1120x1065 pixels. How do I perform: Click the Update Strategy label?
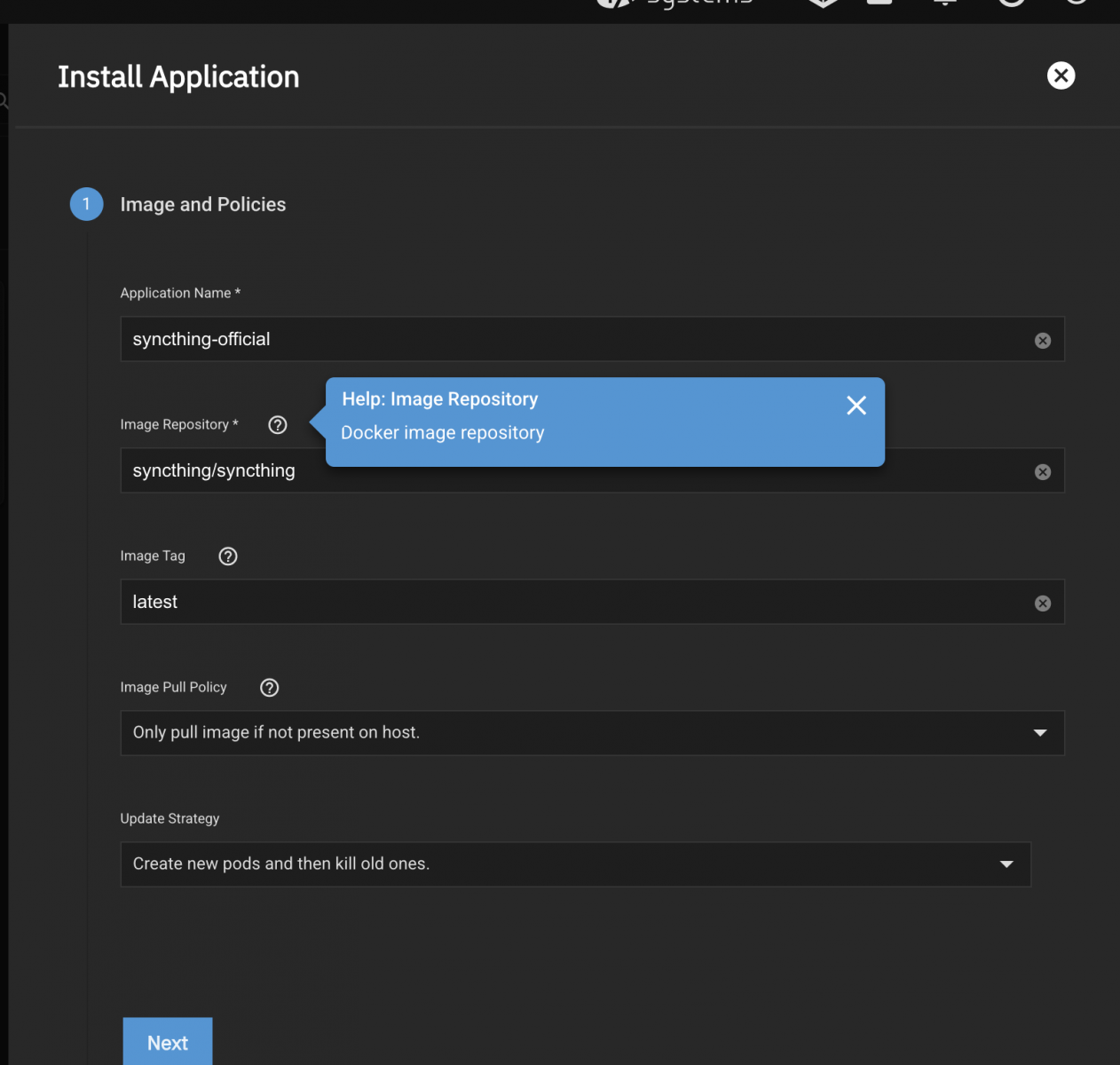pyautogui.click(x=170, y=818)
